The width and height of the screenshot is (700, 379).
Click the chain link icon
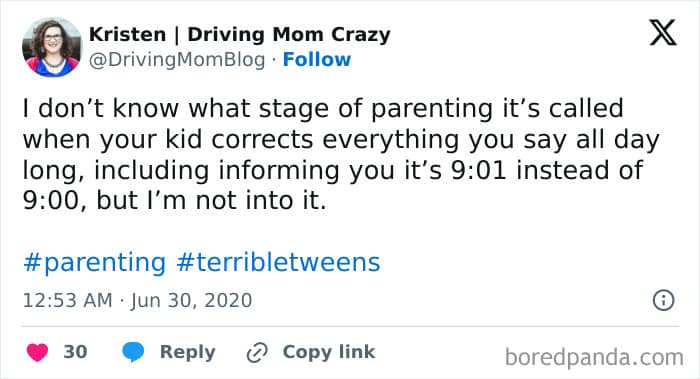pos(257,352)
